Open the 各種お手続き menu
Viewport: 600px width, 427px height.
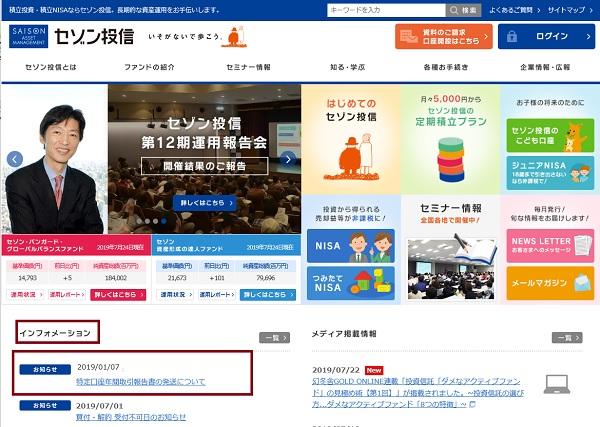(x=446, y=67)
